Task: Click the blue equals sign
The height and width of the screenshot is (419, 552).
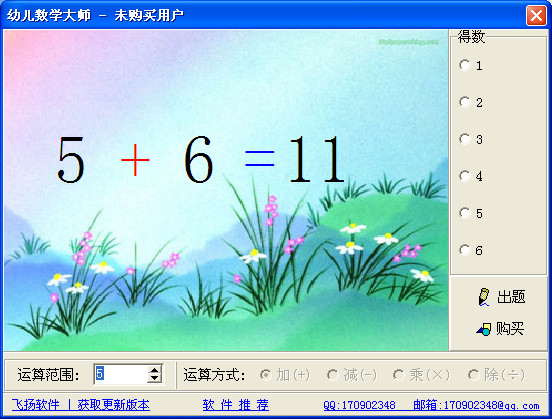Action: (x=259, y=158)
